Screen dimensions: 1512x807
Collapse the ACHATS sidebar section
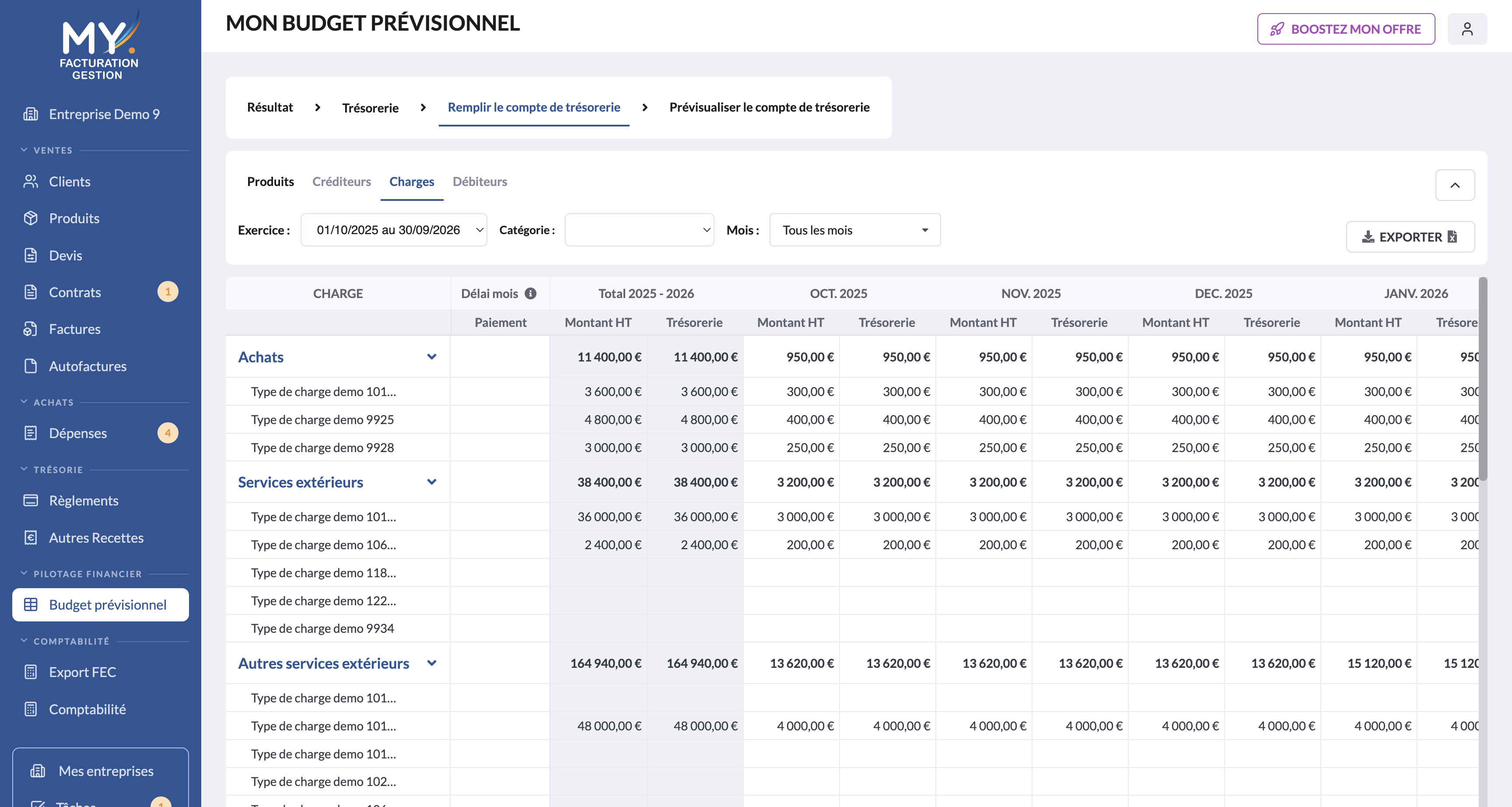[24, 402]
